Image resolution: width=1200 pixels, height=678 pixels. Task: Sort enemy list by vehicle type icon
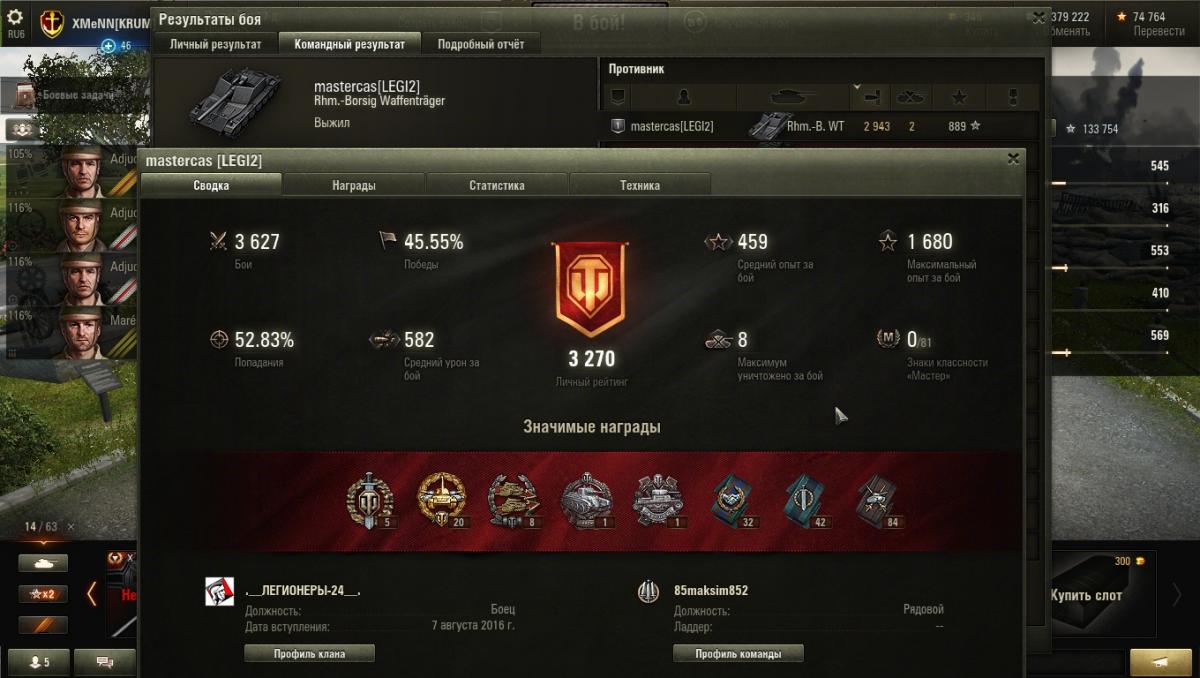793,97
